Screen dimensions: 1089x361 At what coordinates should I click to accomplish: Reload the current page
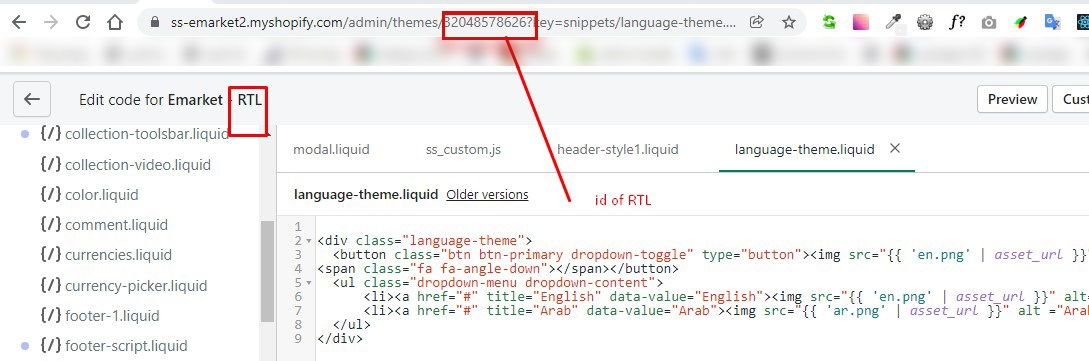83,22
